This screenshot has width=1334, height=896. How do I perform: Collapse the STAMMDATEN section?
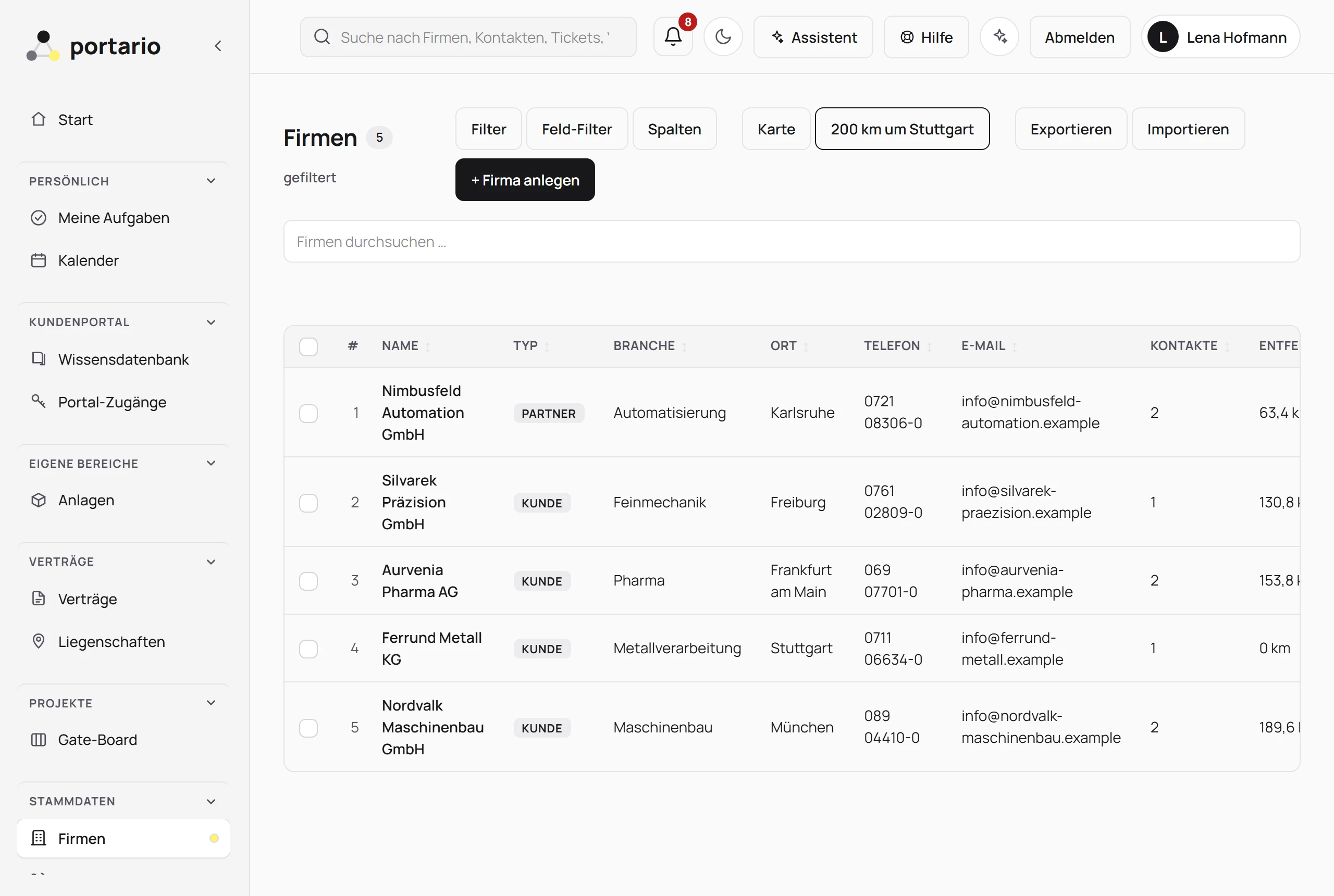pyautogui.click(x=211, y=801)
